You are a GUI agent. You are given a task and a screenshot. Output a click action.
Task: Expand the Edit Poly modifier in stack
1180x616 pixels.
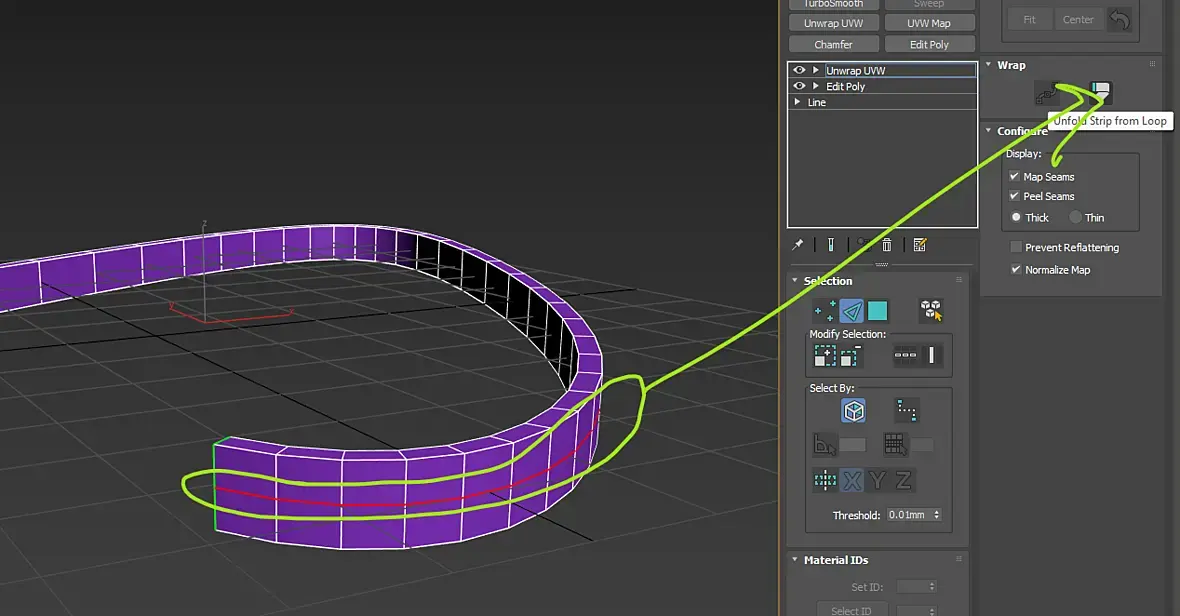click(816, 87)
